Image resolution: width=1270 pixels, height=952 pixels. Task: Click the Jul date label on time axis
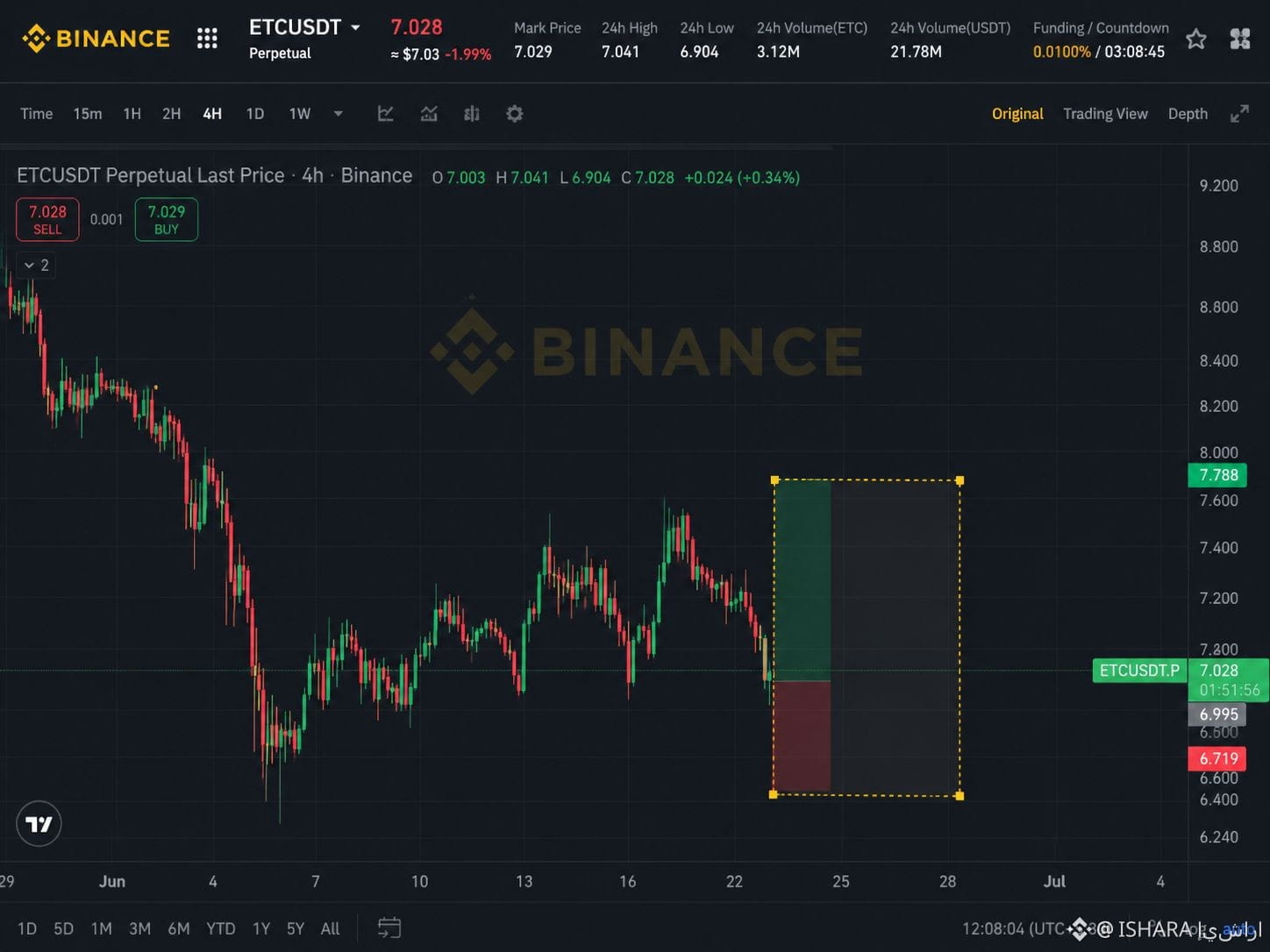tap(1054, 882)
